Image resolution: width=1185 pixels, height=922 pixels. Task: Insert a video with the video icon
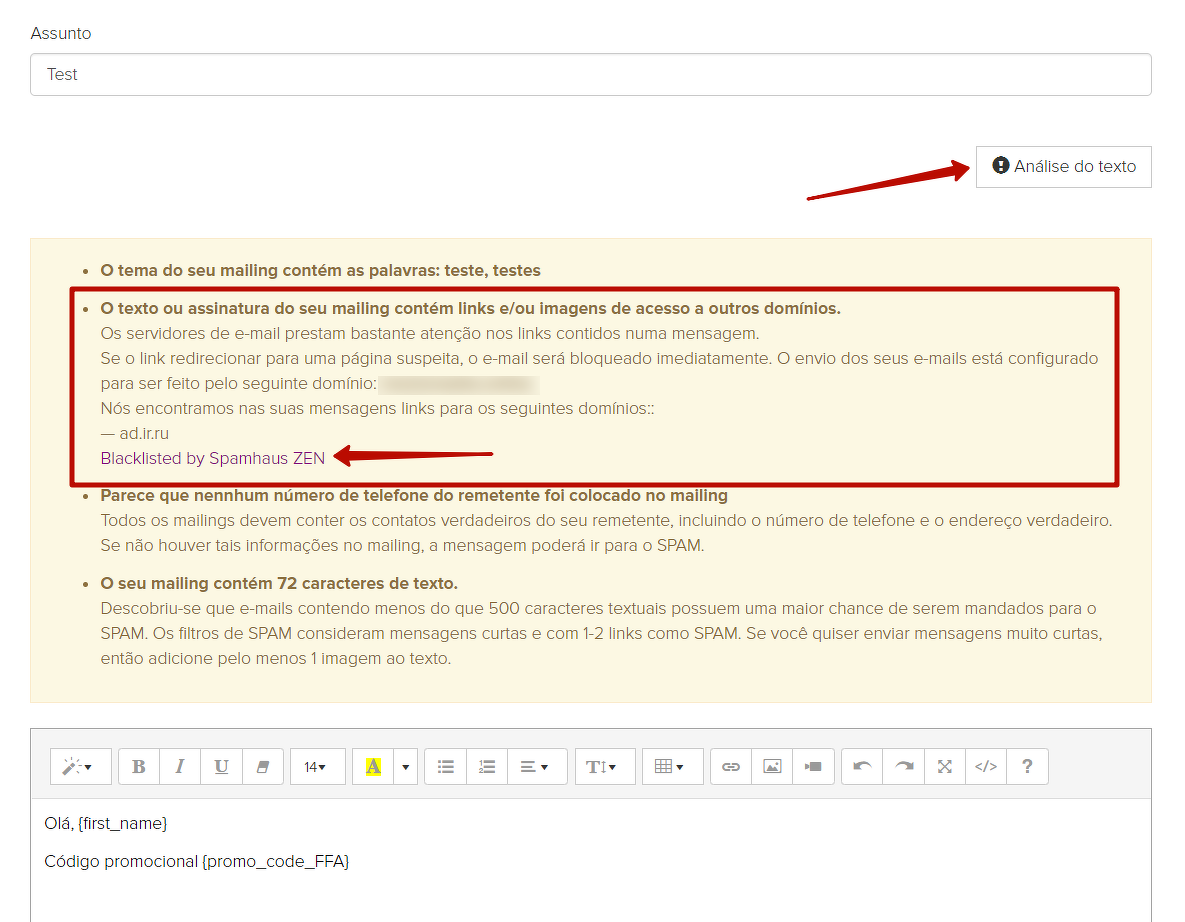tap(813, 767)
